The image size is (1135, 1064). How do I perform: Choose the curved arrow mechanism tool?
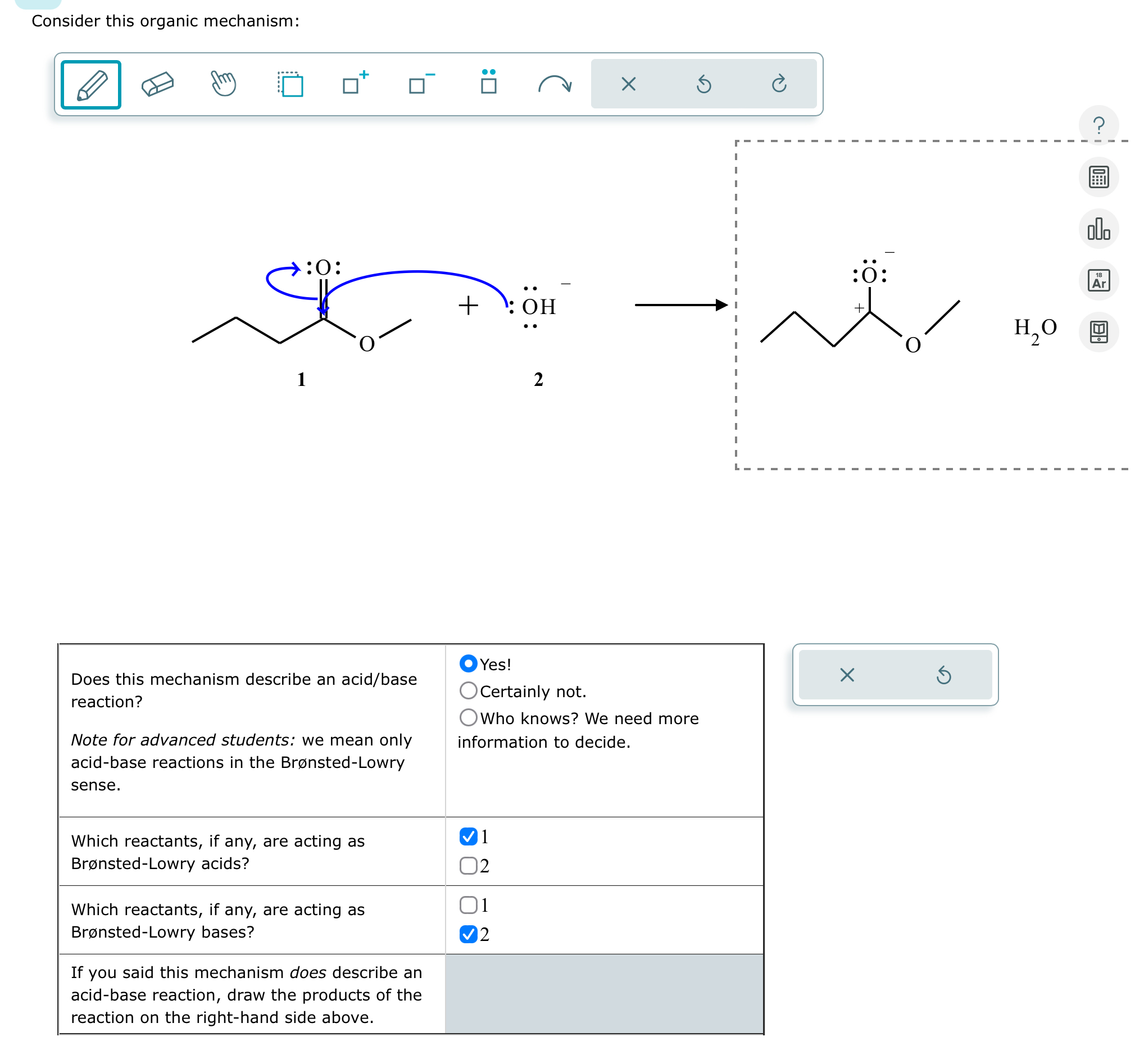pos(555,84)
